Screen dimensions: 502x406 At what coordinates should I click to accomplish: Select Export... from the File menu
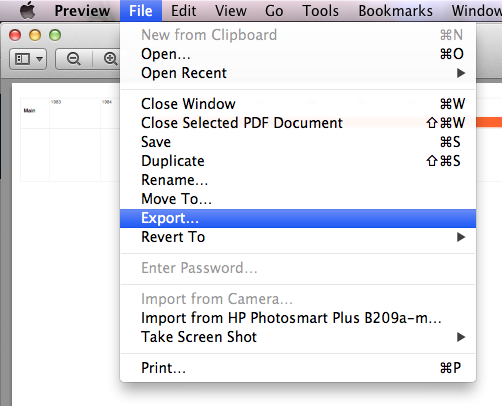pos(298,218)
